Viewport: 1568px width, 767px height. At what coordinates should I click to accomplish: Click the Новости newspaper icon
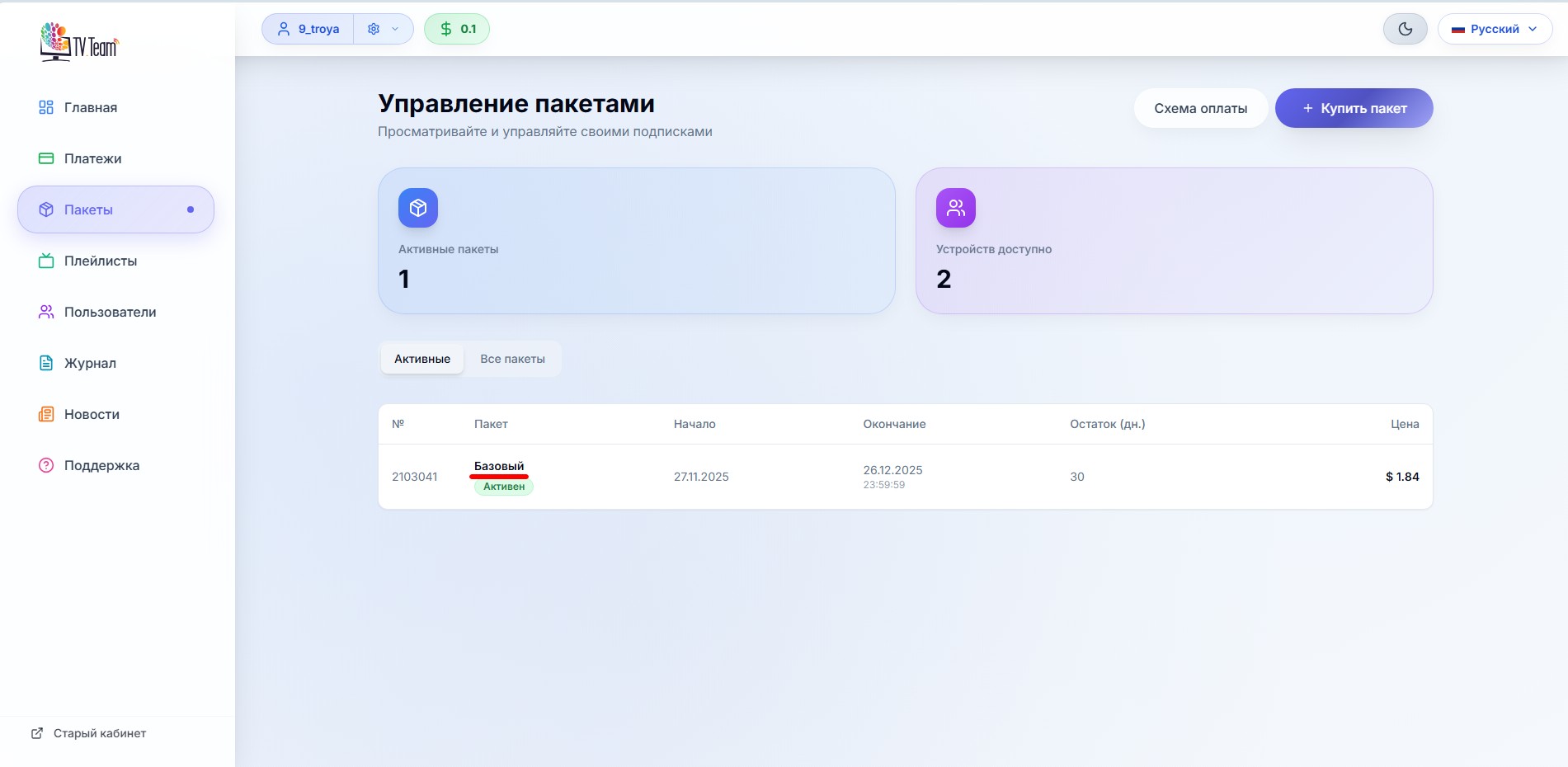point(46,414)
